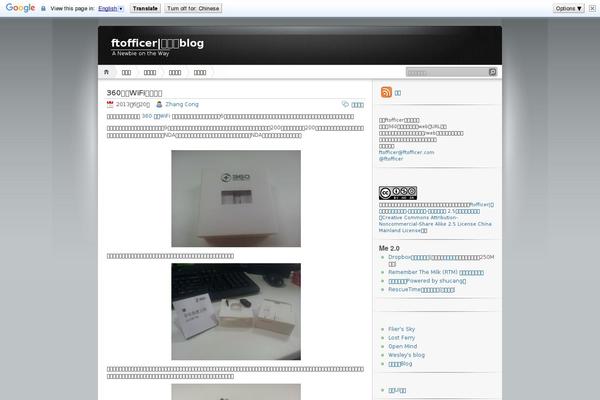Image resolution: width=600 pixels, height=400 pixels.
Task: Select the first nav menu item after home
Action: tap(126, 72)
